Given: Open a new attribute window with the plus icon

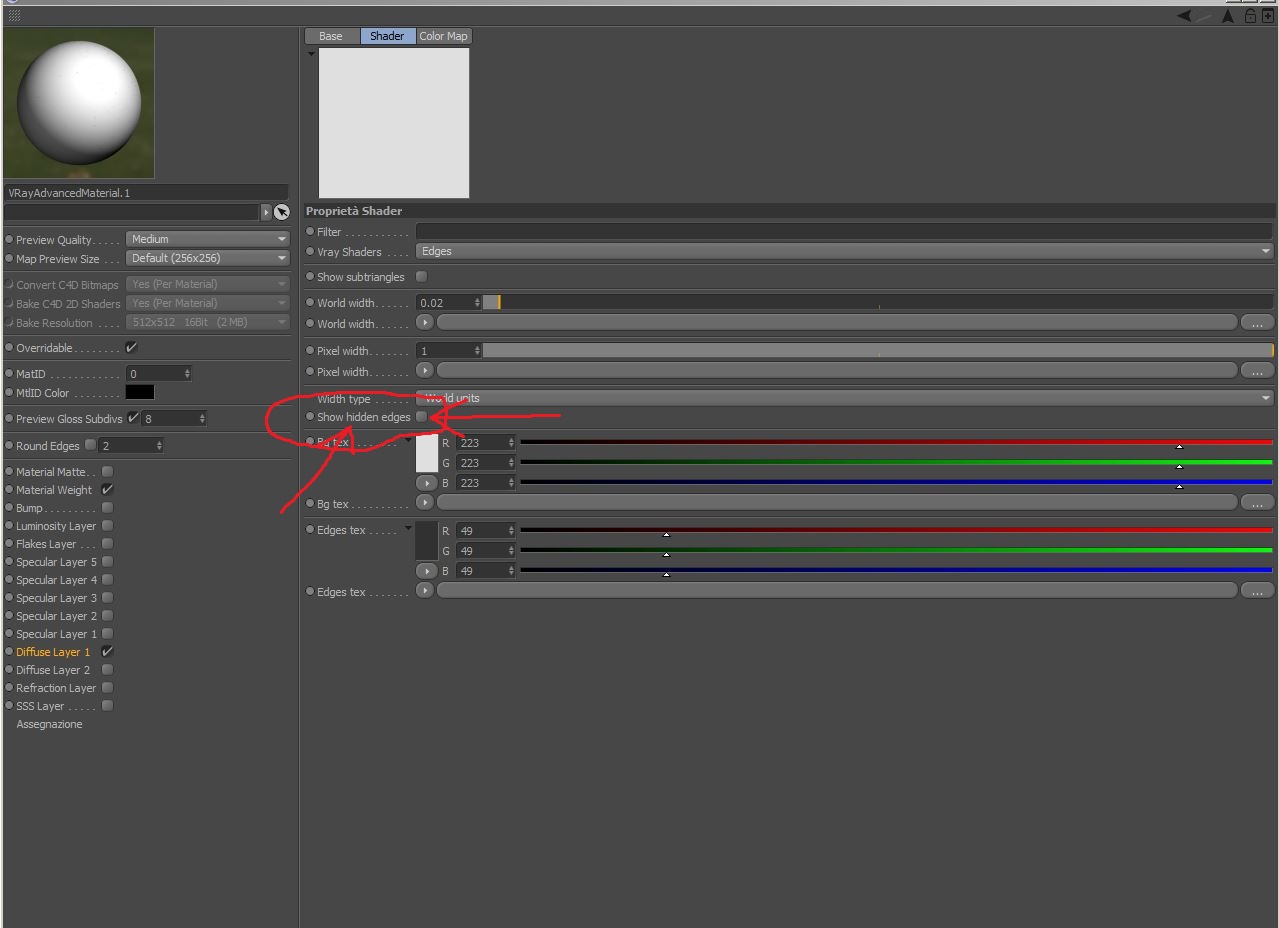Looking at the screenshot, I should 1268,16.
